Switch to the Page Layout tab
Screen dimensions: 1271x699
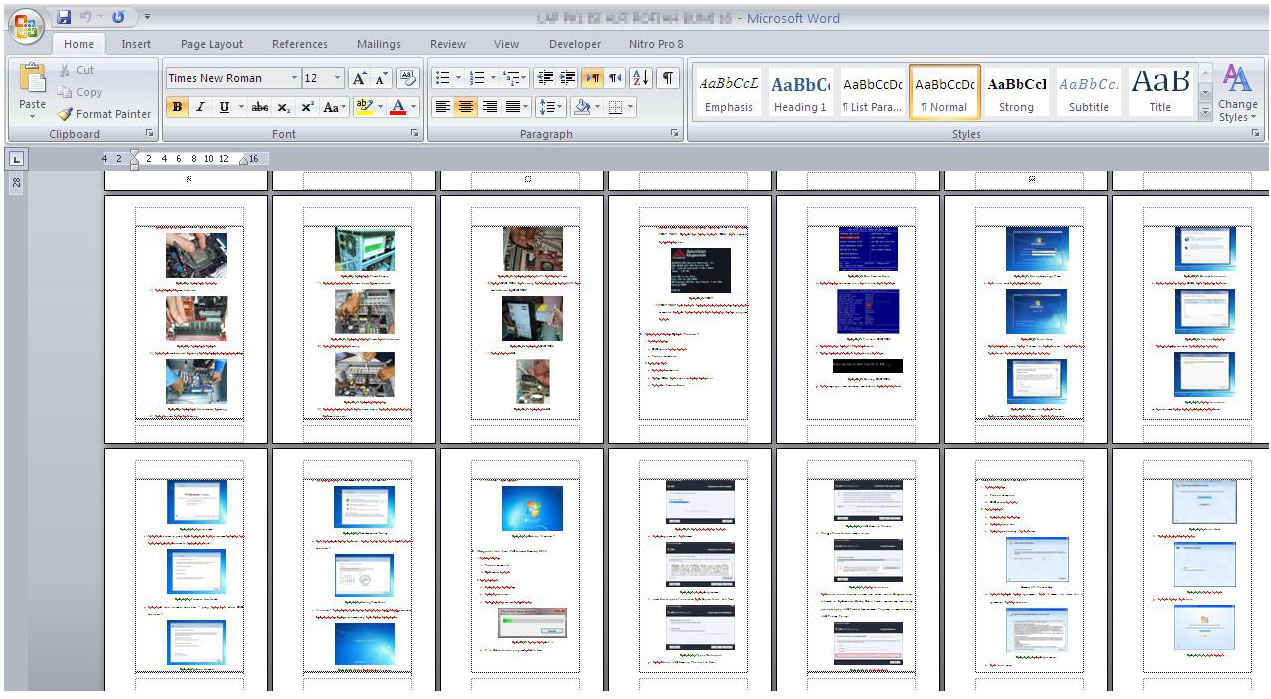pos(212,44)
